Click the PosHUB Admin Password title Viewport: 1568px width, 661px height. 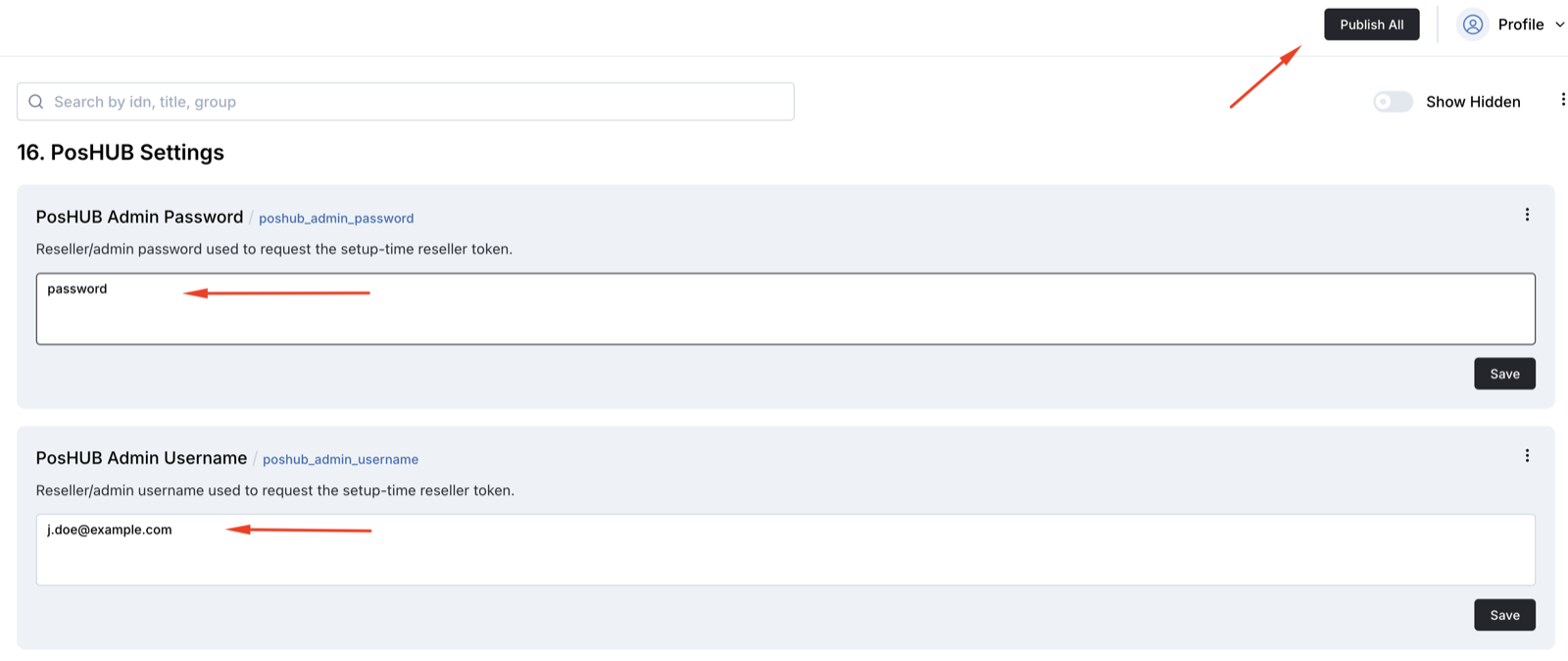point(139,217)
